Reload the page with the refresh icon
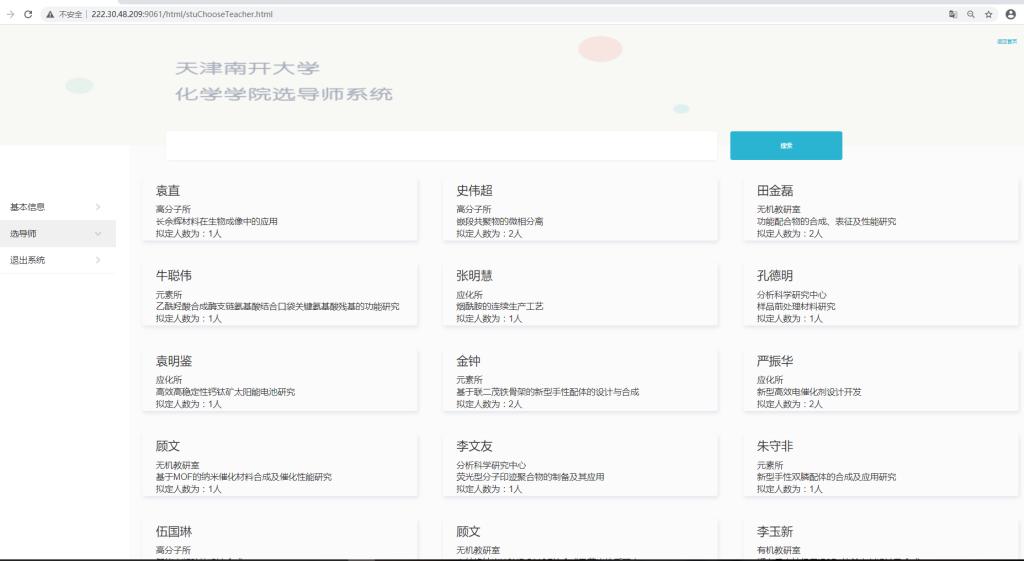Viewport: 1024px width, 561px height. pos(28,14)
